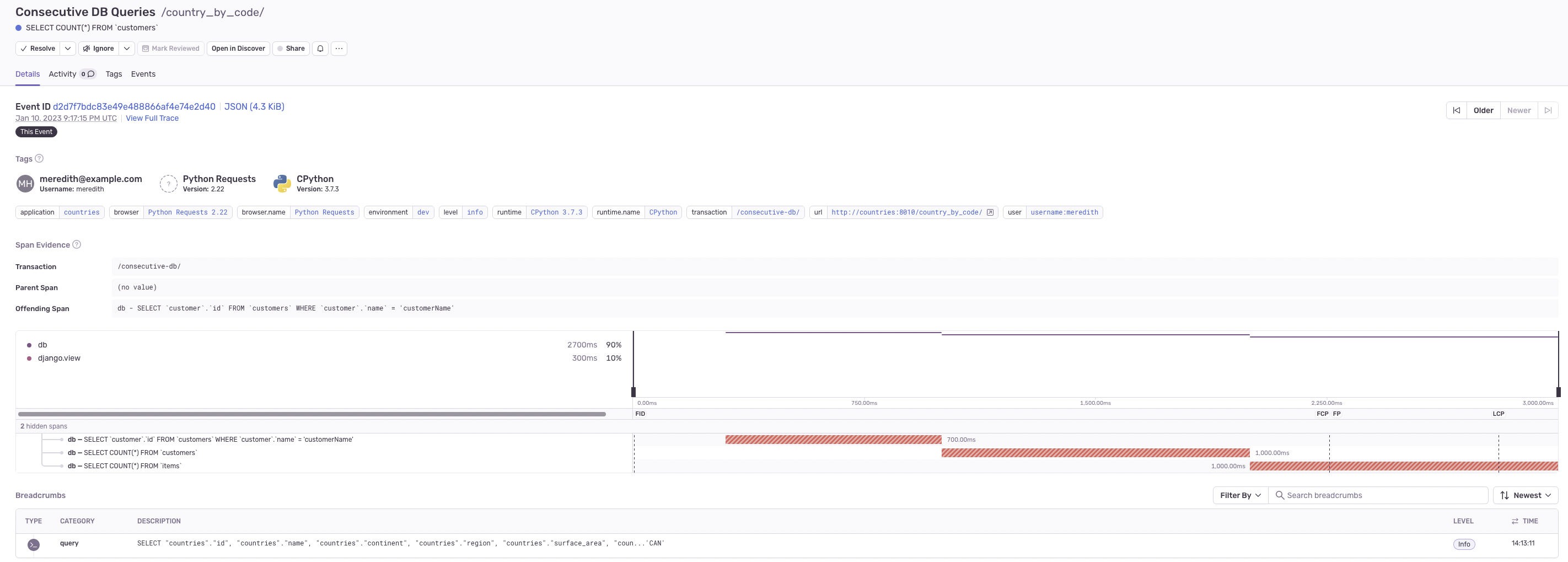
Task: Jump to the oldest event arrow icon
Action: [x=1457, y=111]
